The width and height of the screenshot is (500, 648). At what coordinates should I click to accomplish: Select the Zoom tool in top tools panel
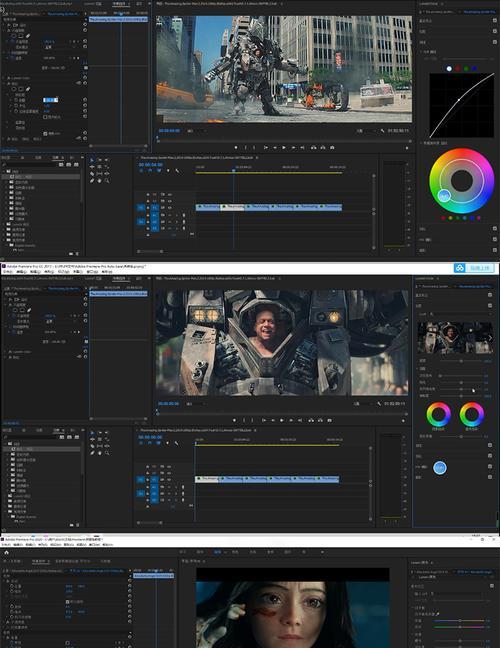tap(107, 181)
